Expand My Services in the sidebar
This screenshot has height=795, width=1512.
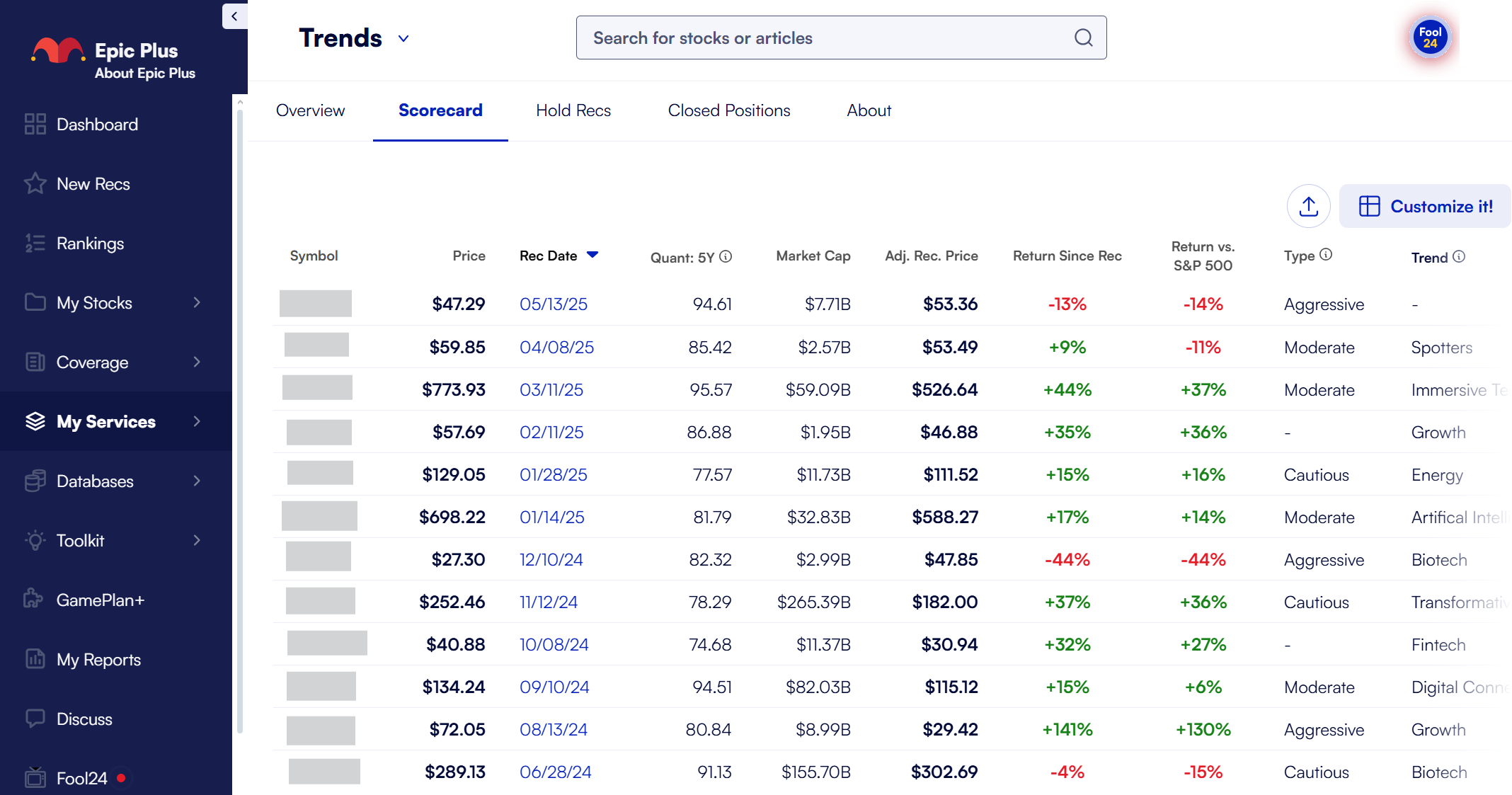tap(105, 421)
